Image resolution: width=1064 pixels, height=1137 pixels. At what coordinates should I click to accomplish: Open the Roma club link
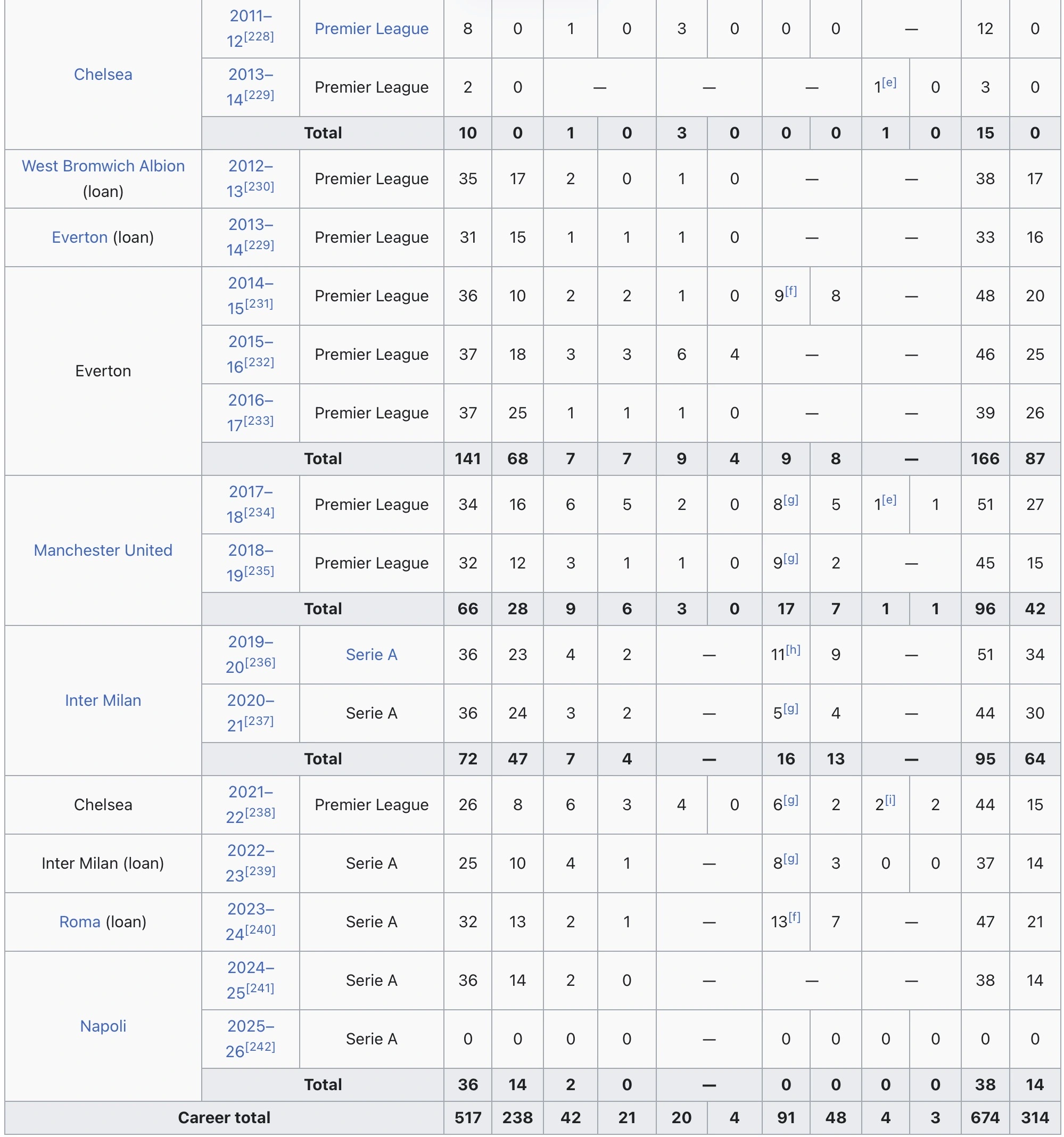coord(79,922)
